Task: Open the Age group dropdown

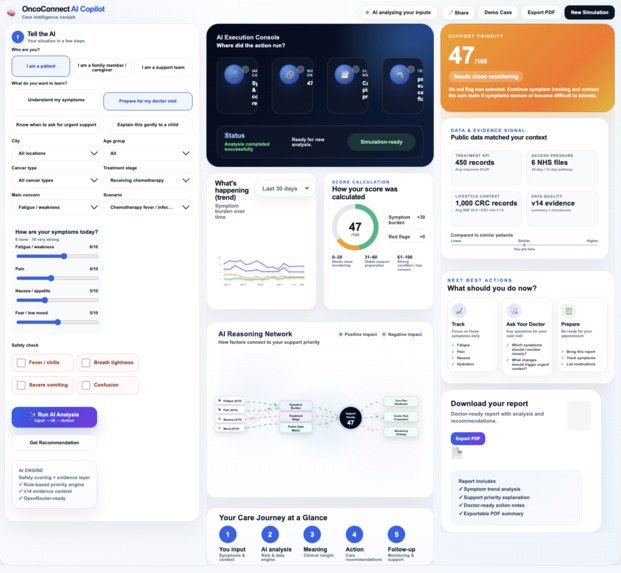Action: tap(148, 153)
